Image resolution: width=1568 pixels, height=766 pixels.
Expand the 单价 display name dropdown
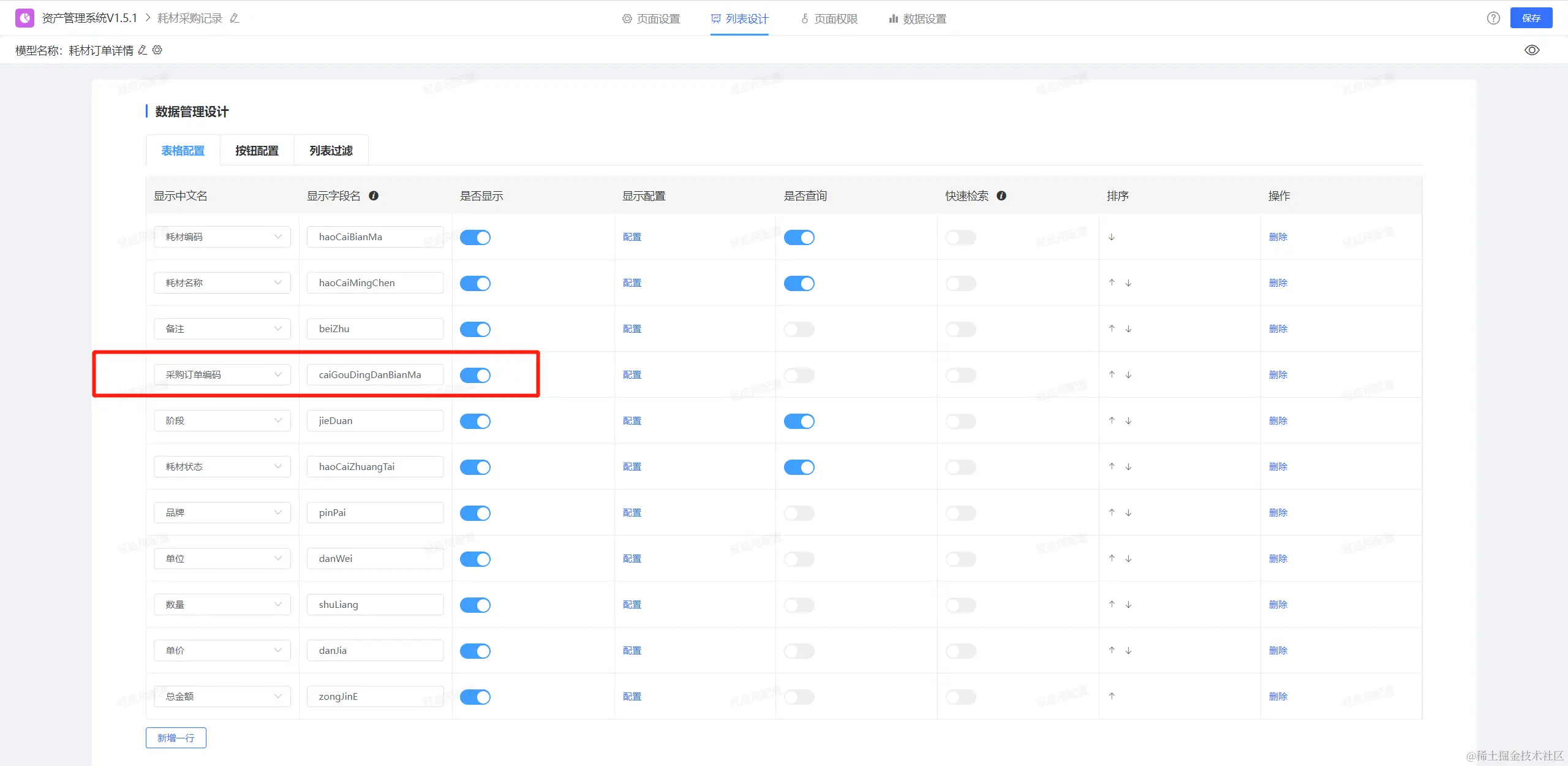coord(222,651)
